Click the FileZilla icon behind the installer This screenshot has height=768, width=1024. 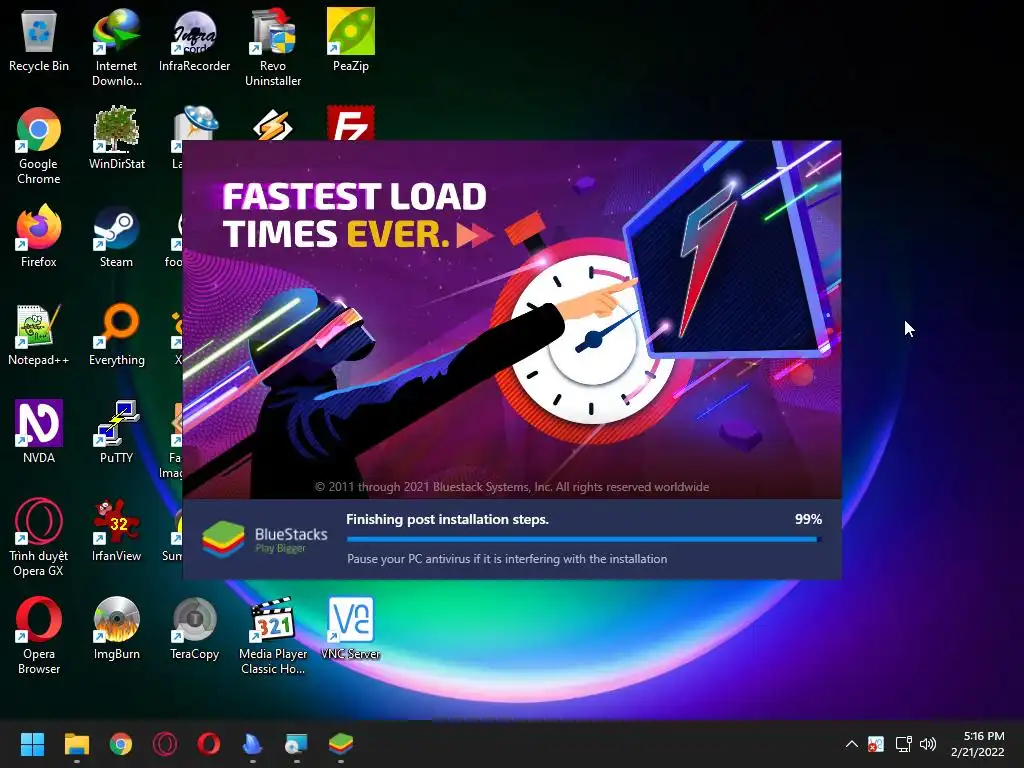351,123
